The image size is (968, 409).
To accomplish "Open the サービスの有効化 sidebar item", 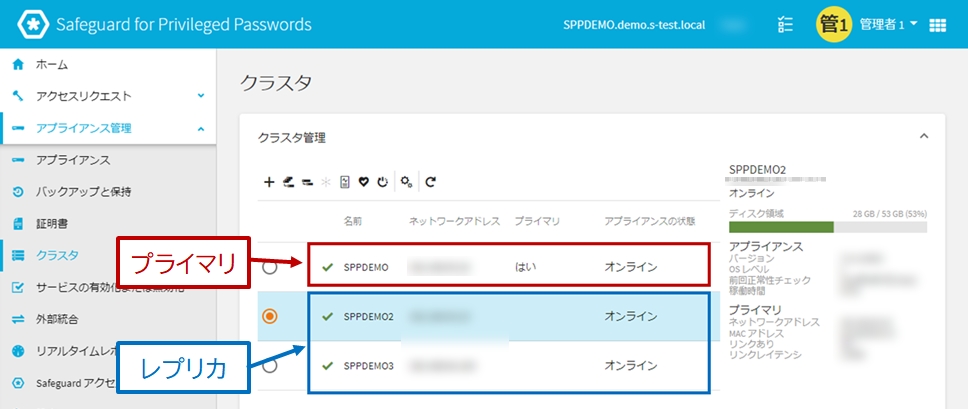I will point(108,287).
